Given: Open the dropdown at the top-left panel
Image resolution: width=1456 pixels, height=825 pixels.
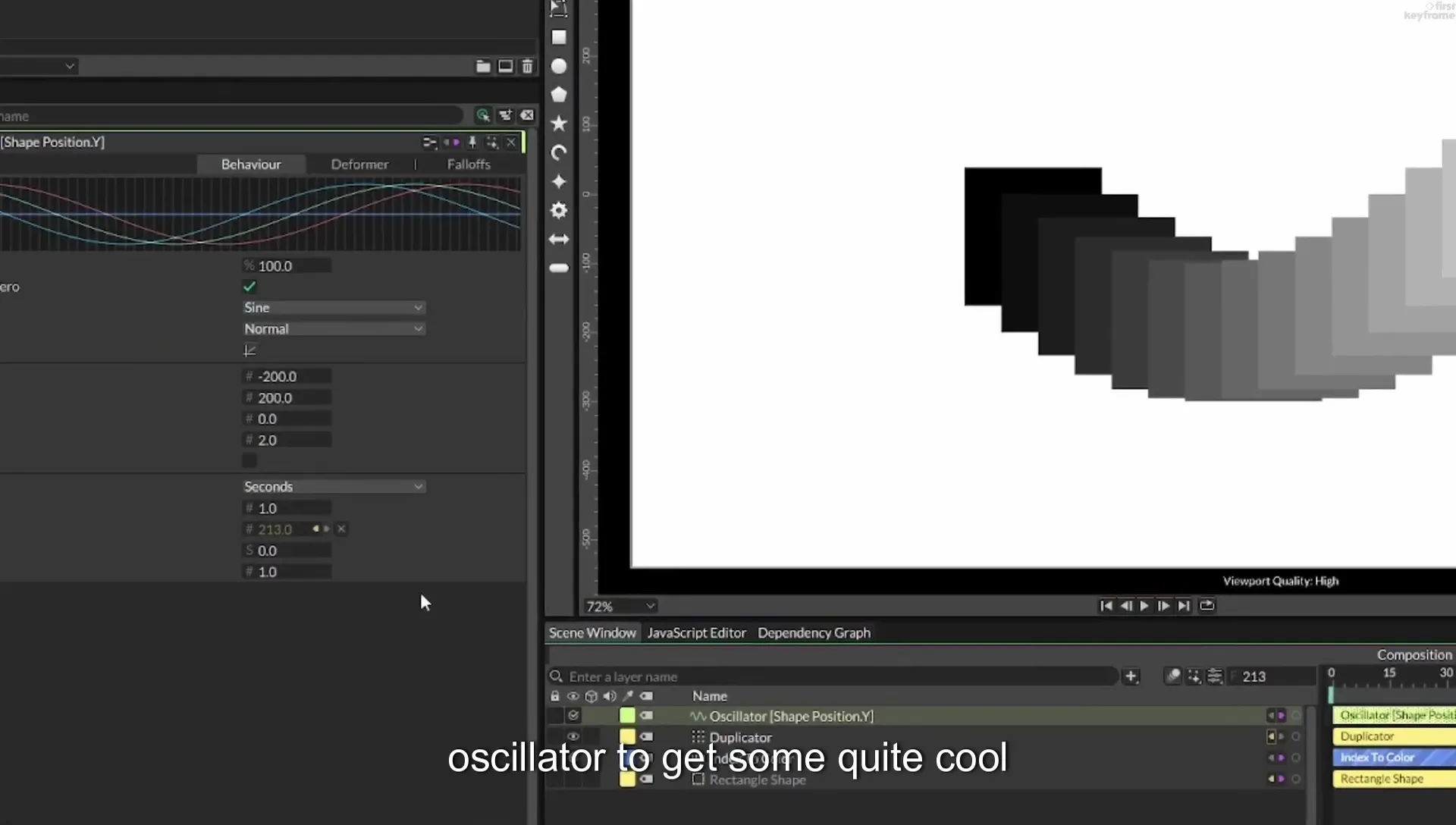Looking at the screenshot, I should point(38,66).
